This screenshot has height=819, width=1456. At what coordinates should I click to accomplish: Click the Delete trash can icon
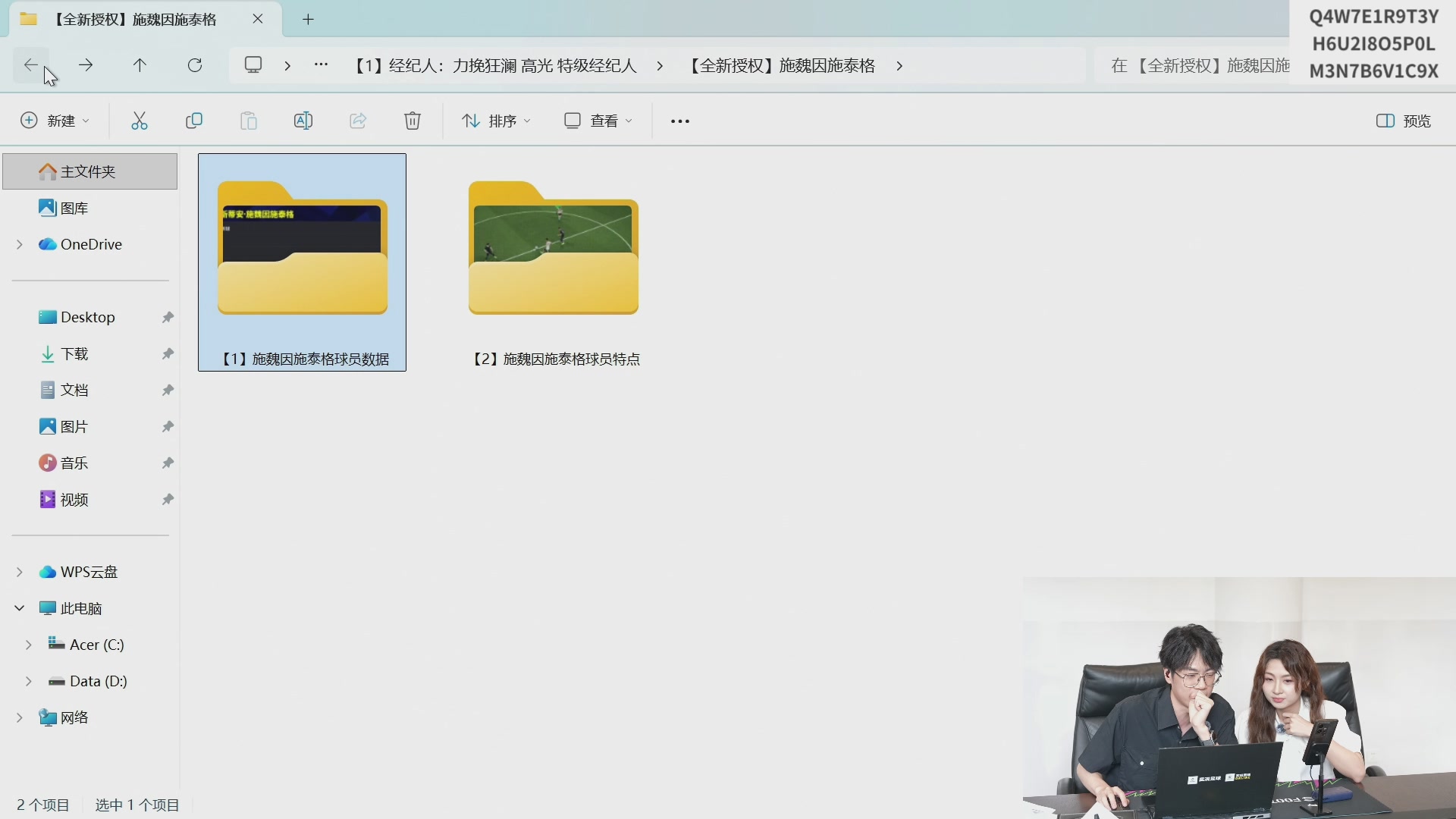[413, 121]
